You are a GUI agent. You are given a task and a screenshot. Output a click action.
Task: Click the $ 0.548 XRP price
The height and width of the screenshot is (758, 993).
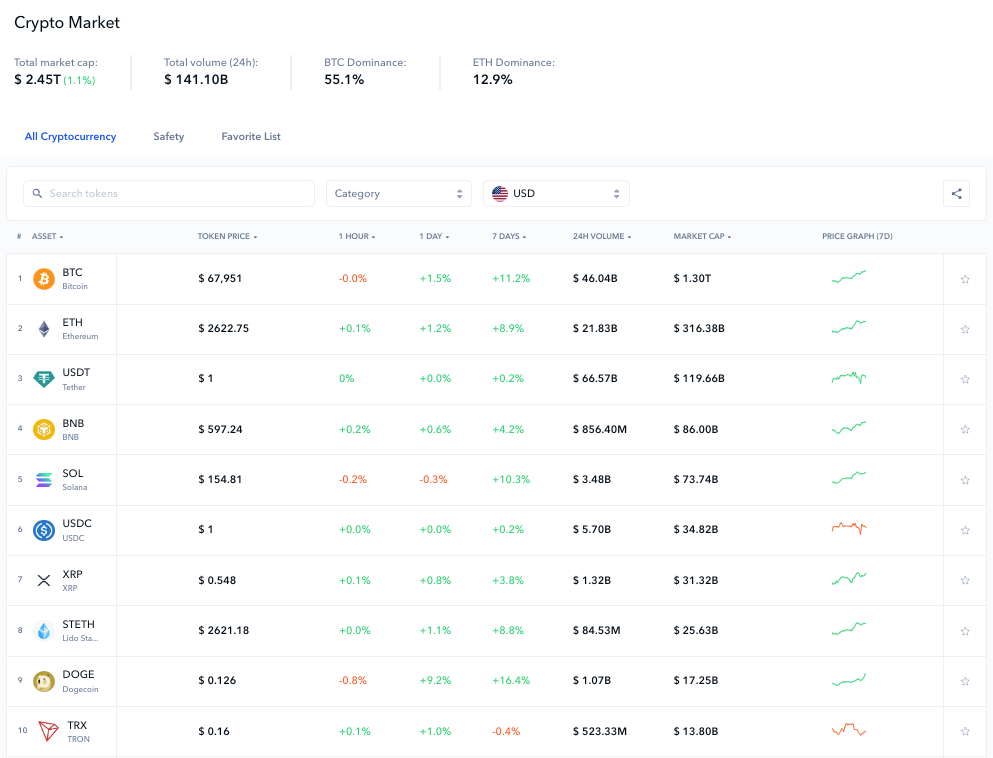pyautogui.click(x=217, y=580)
